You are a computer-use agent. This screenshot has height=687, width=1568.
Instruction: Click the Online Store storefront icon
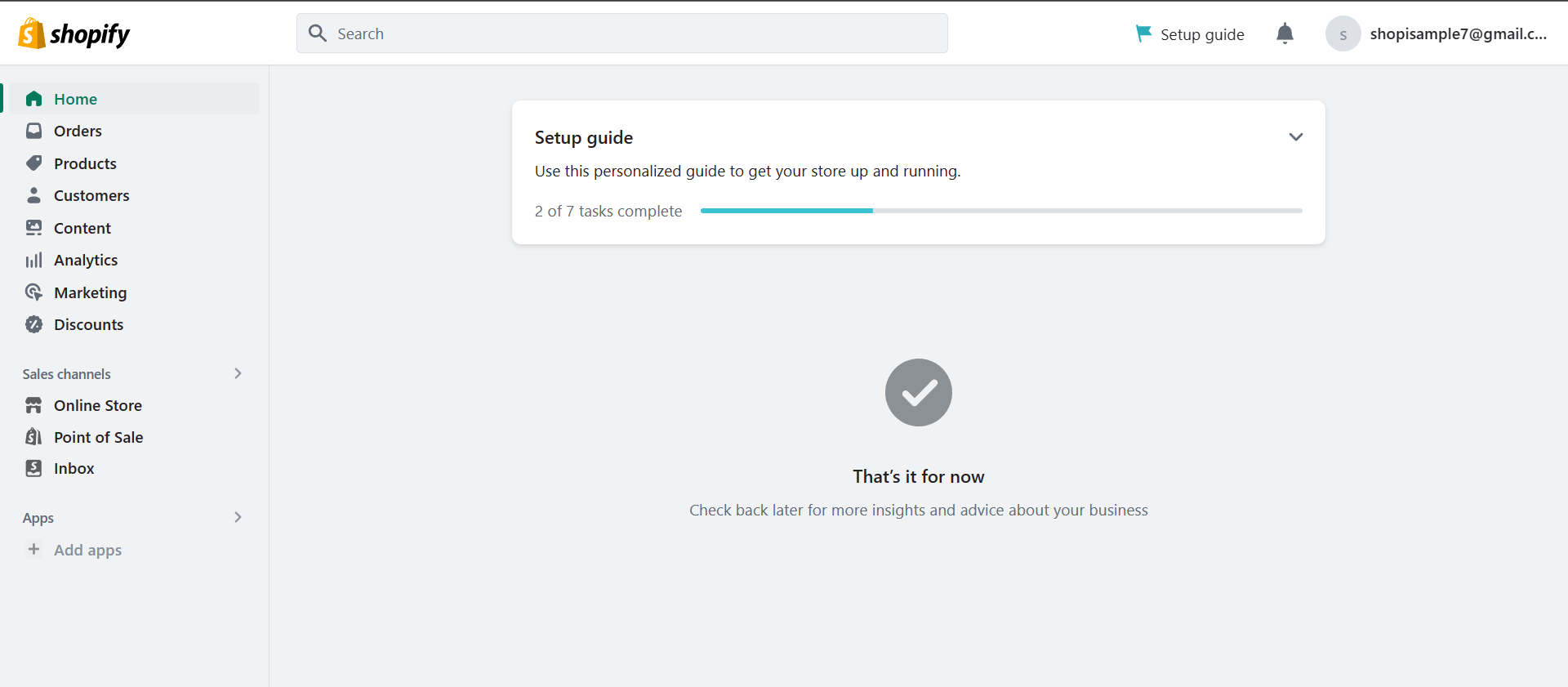point(33,405)
